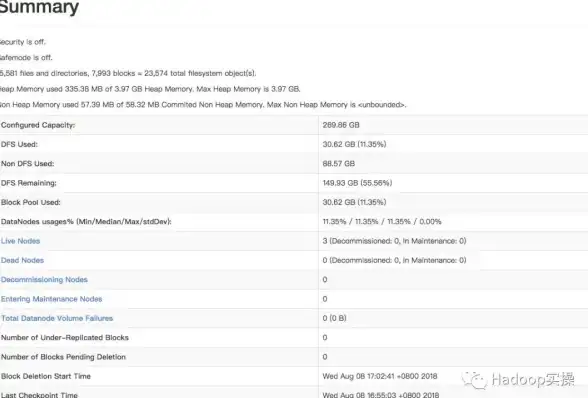Select the 'Configured Capacity:' label
Viewport: 588px width, 398px height.
tap(38, 125)
